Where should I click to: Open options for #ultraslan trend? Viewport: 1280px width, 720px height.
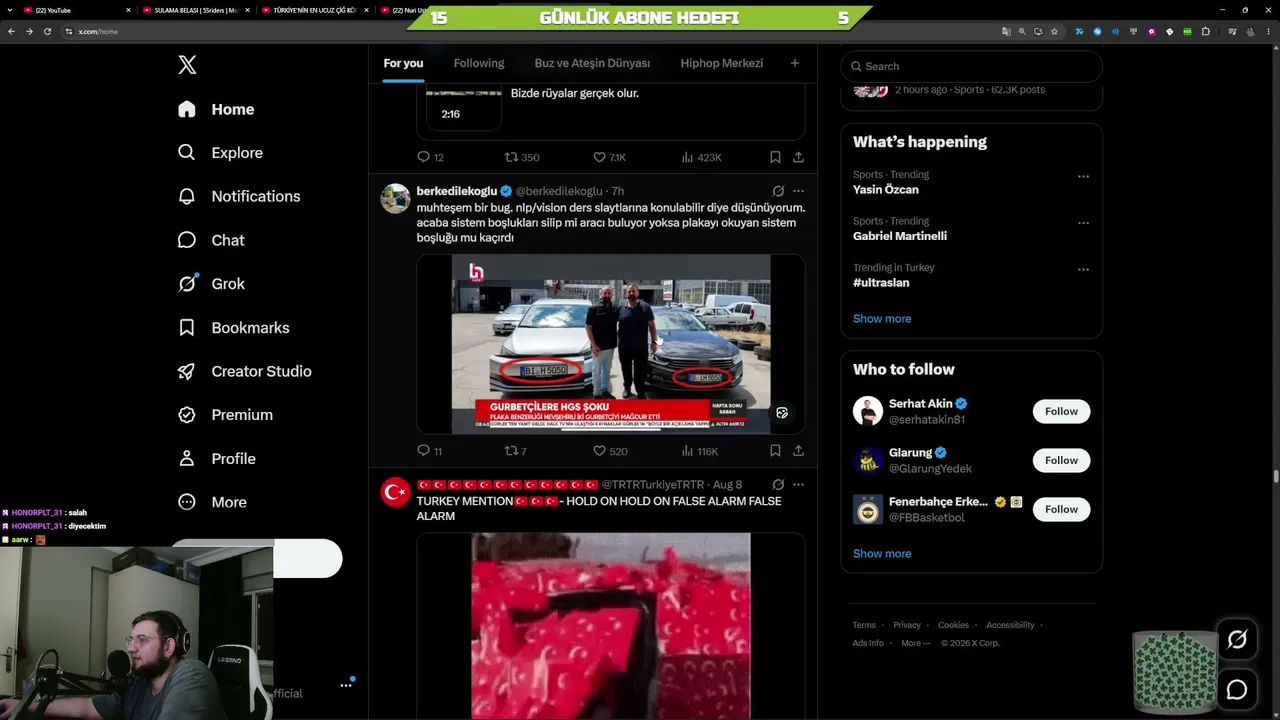click(1083, 269)
